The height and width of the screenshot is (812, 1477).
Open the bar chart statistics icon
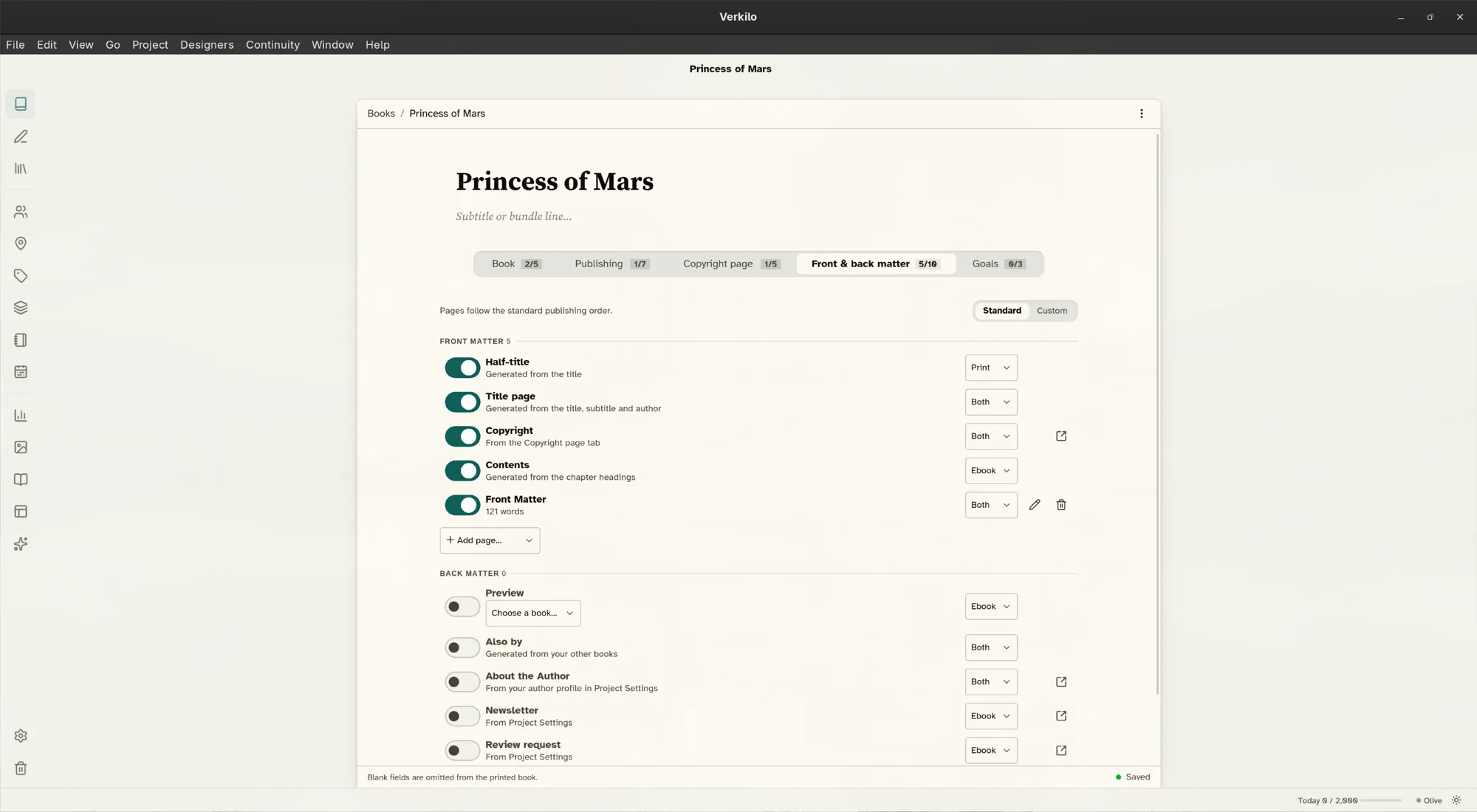(21, 416)
